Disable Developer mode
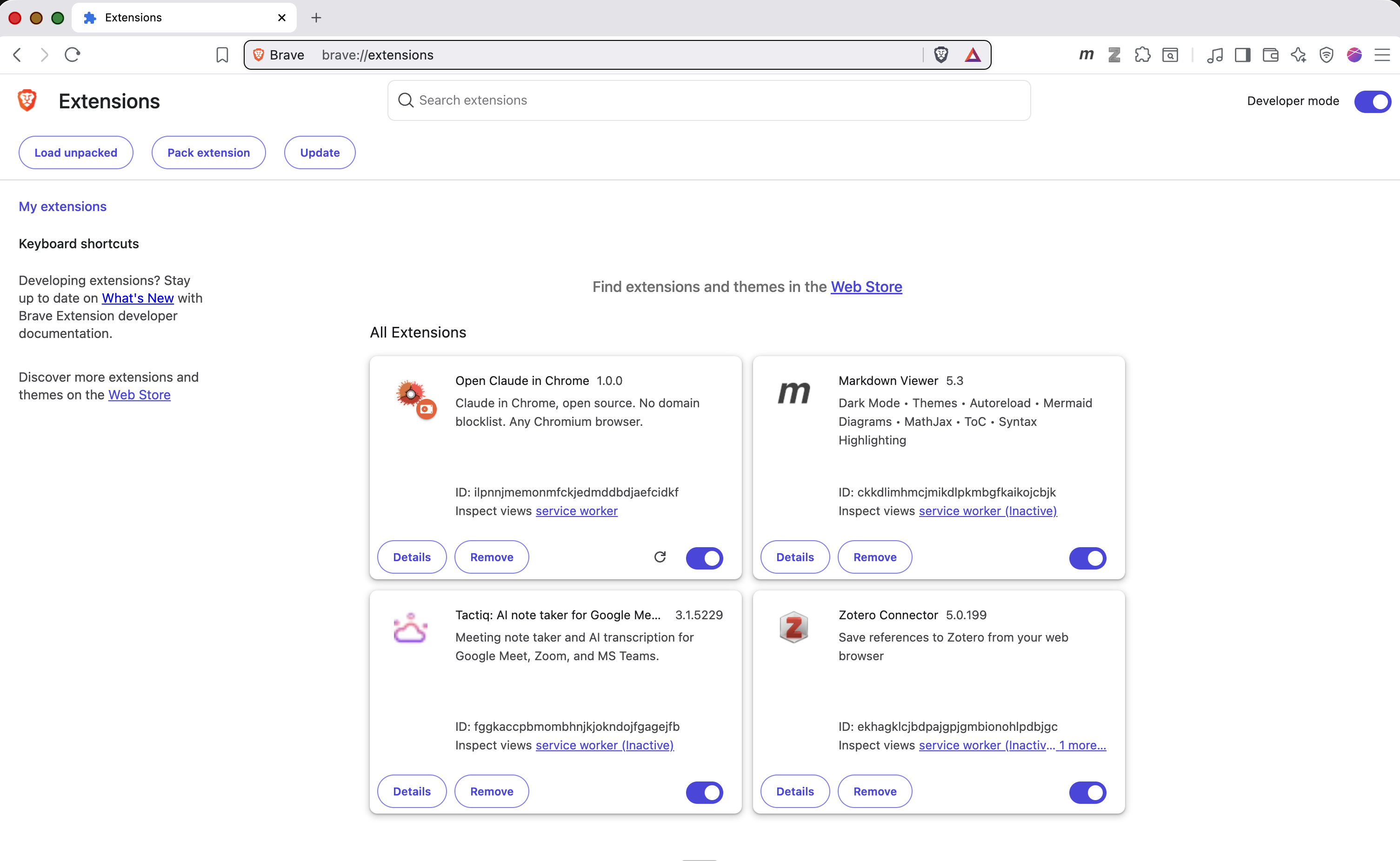The width and height of the screenshot is (1400, 861). click(x=1373, y=101)
